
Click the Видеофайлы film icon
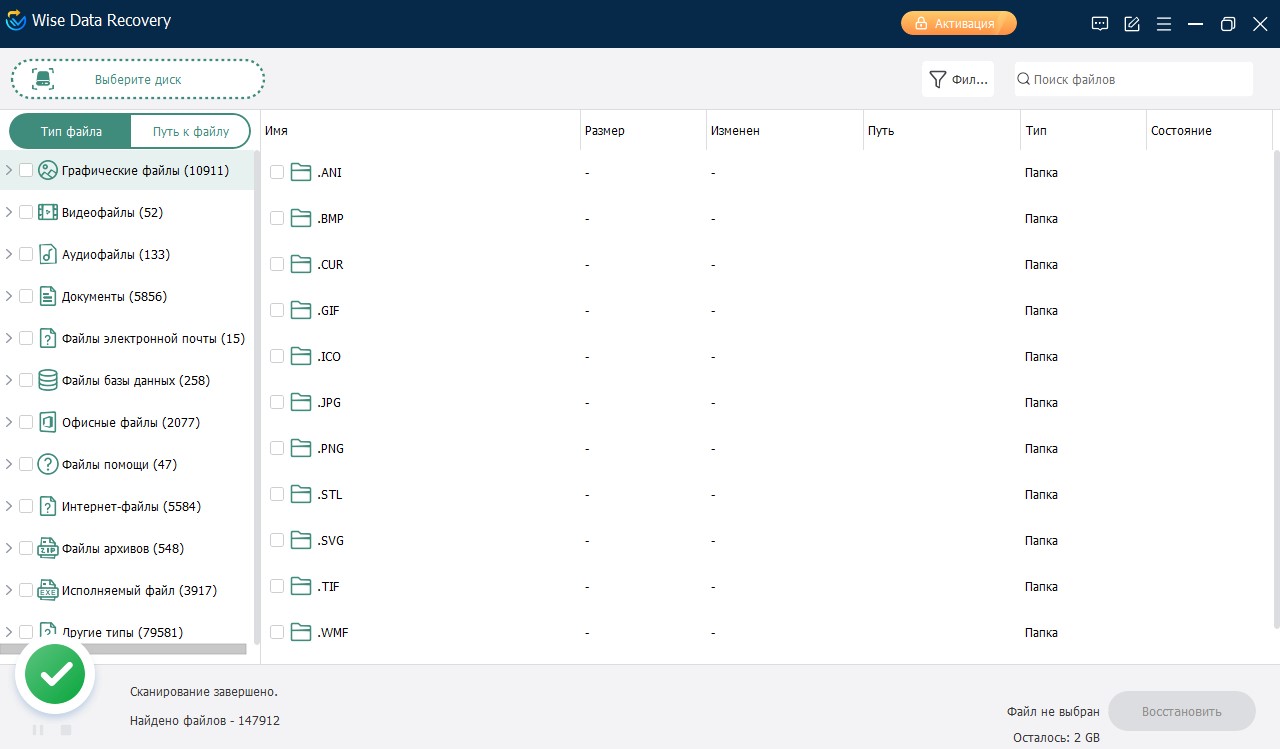(48, 213)
